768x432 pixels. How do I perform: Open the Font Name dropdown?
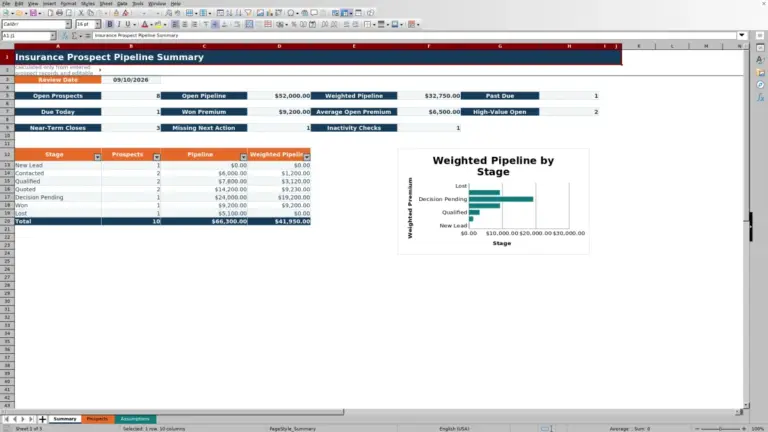68,24
